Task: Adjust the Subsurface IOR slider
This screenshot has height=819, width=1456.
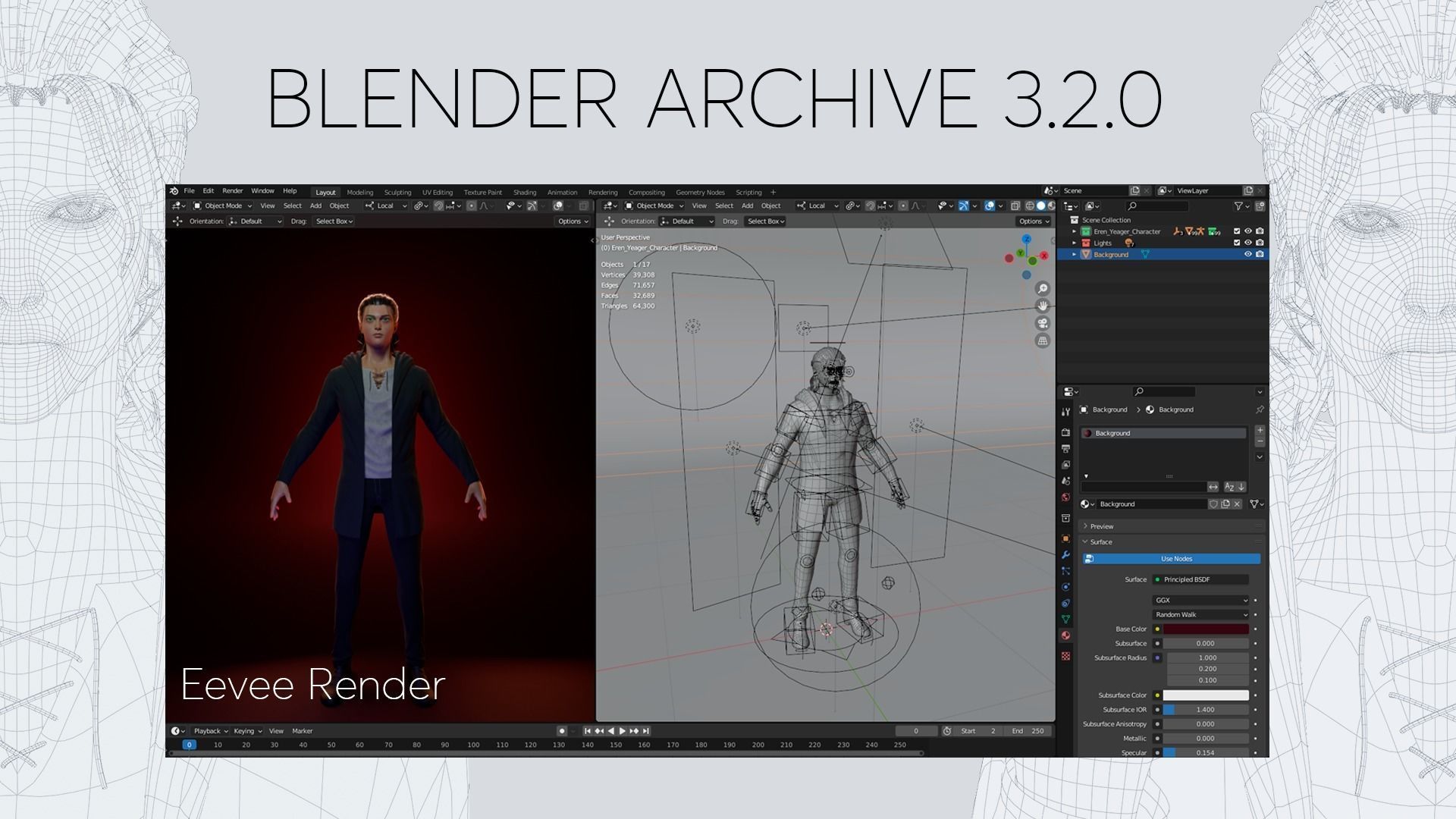Action: [x=1206, y=710]
